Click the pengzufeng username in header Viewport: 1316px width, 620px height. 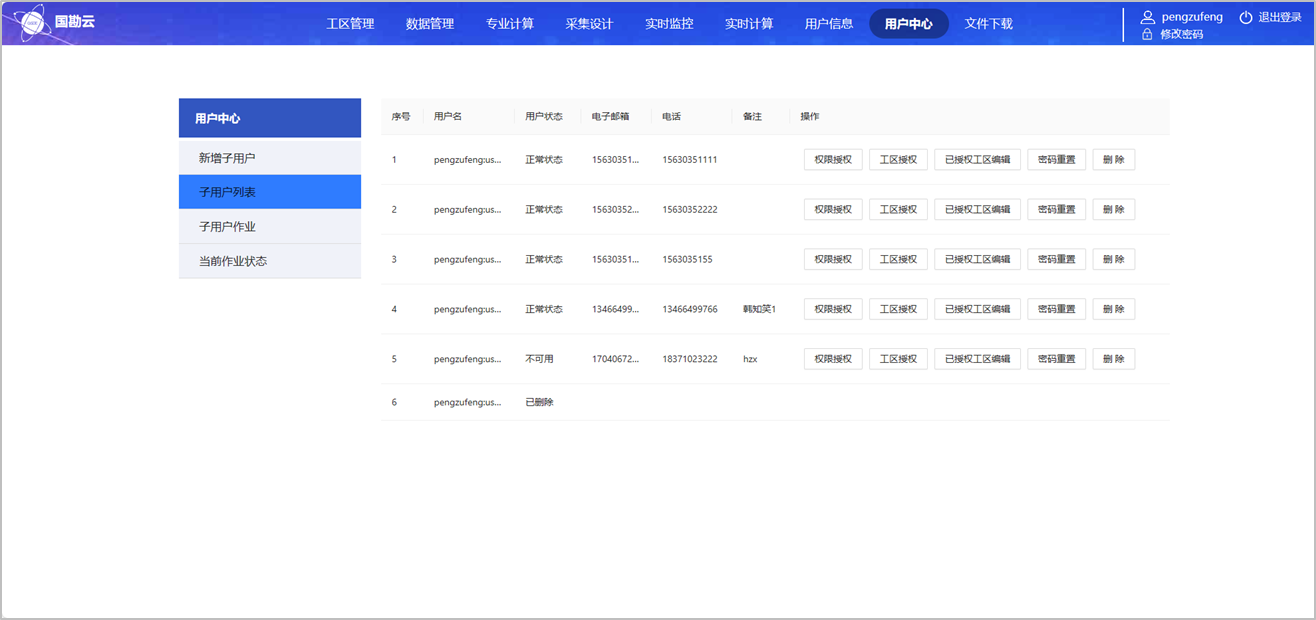tap(1192, 17)
